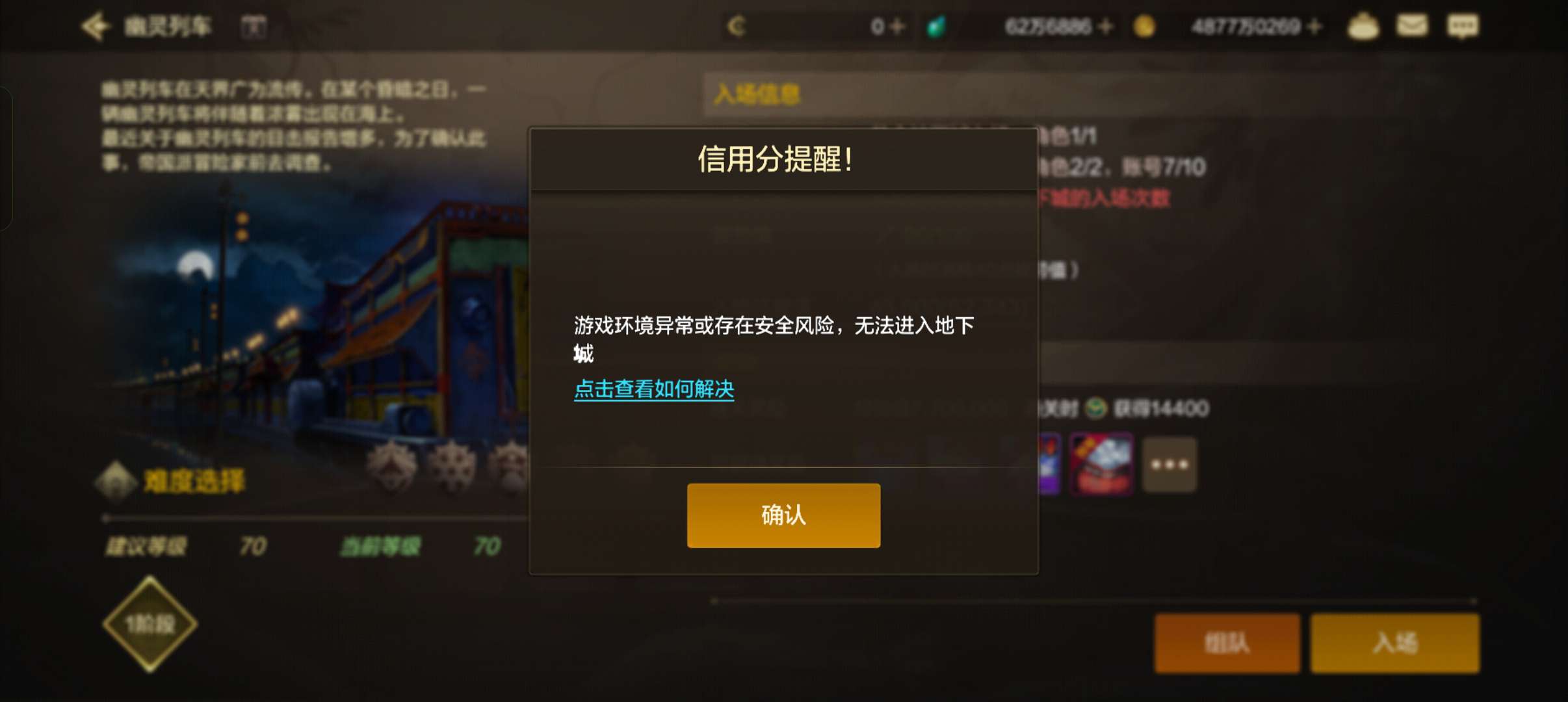Expand rewards with the three-dots tile
The height and width of the screenshot is (702, 1568).
click(1169, 465)
